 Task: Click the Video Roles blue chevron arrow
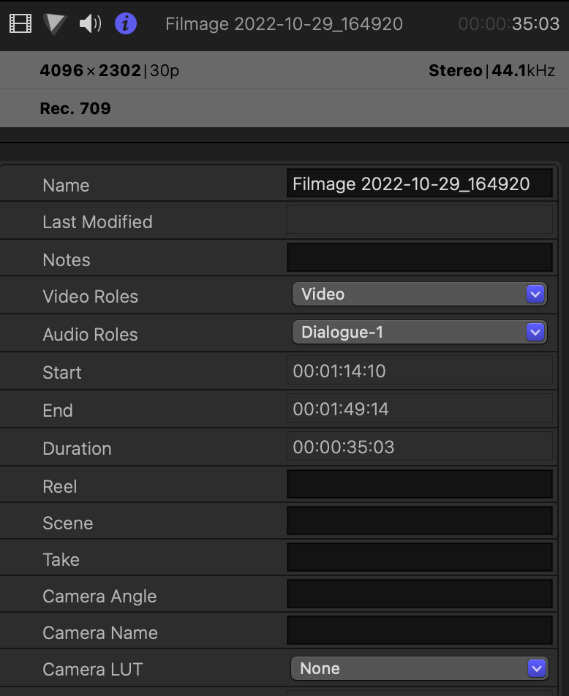point(535,294)
